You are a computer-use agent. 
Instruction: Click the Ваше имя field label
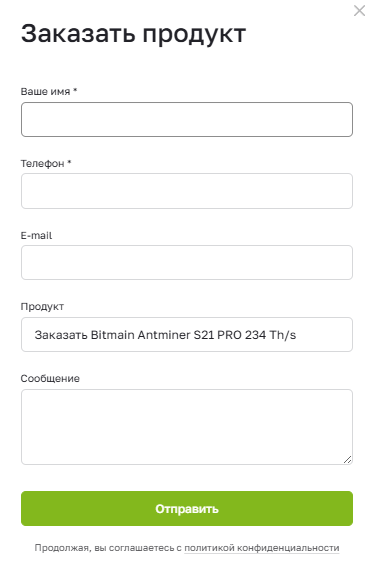45,92
